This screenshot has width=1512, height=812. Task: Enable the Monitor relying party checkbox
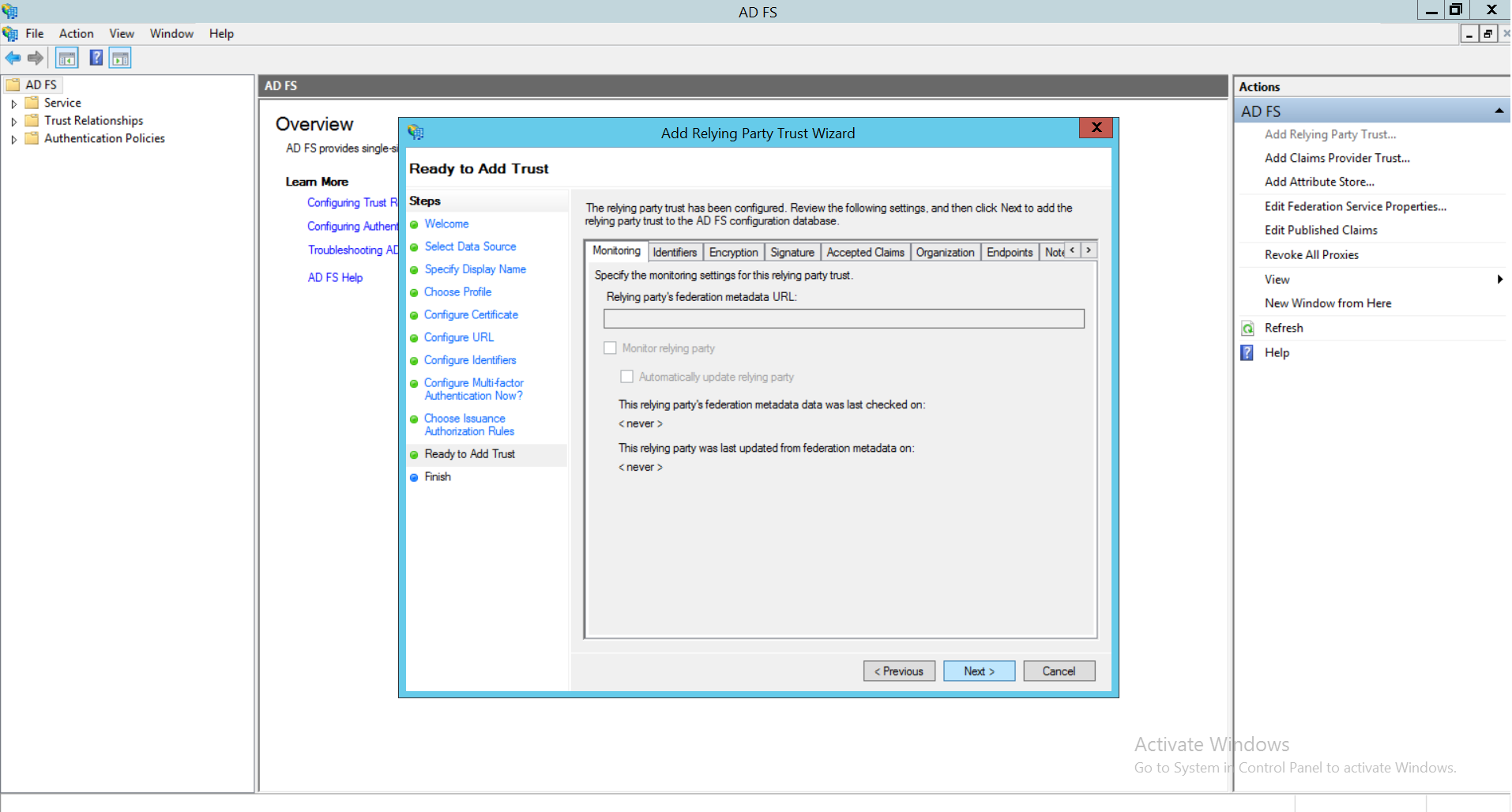point(609,348)
